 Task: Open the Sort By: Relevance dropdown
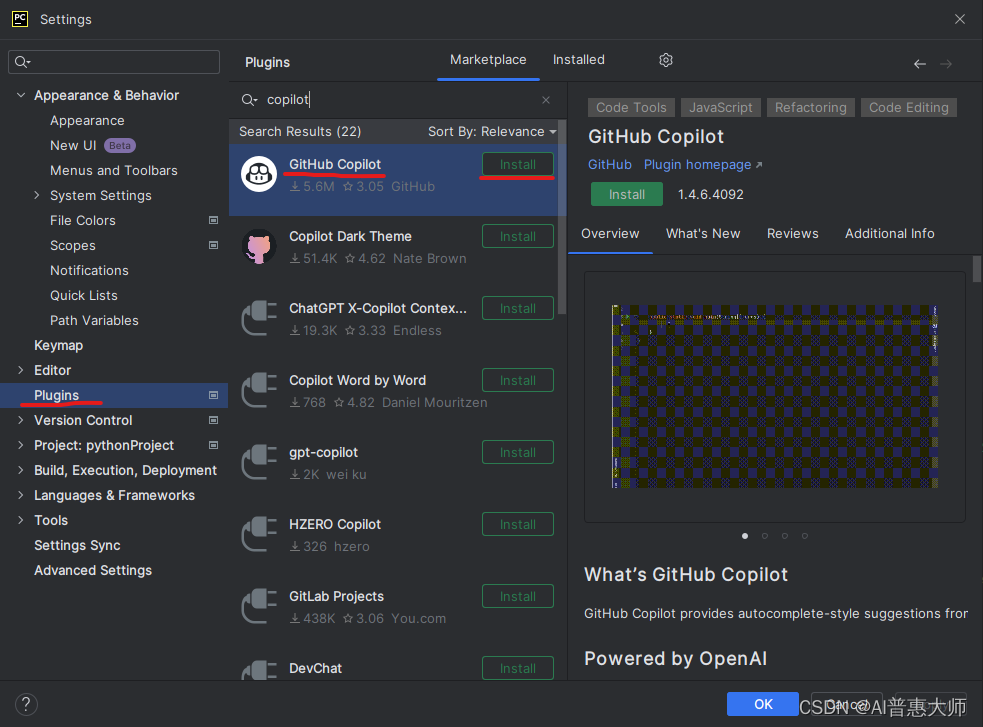[x=492, y=132]
